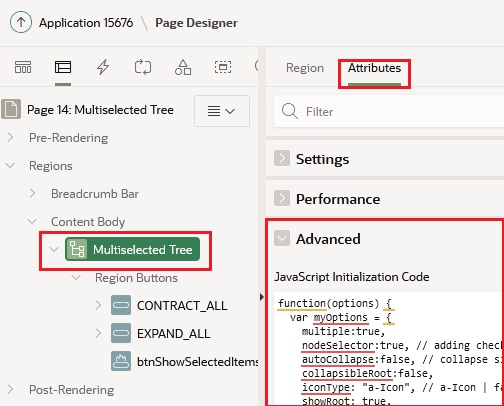Click the btnShowSelectedItems button icon
This screenshot has width=504, height=406.
point(121,361)
